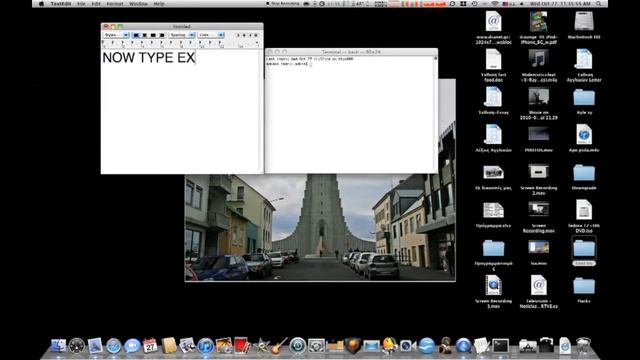
Task: Click the church photo window behind
Action: pyautogui.click(x=320, y=227)
